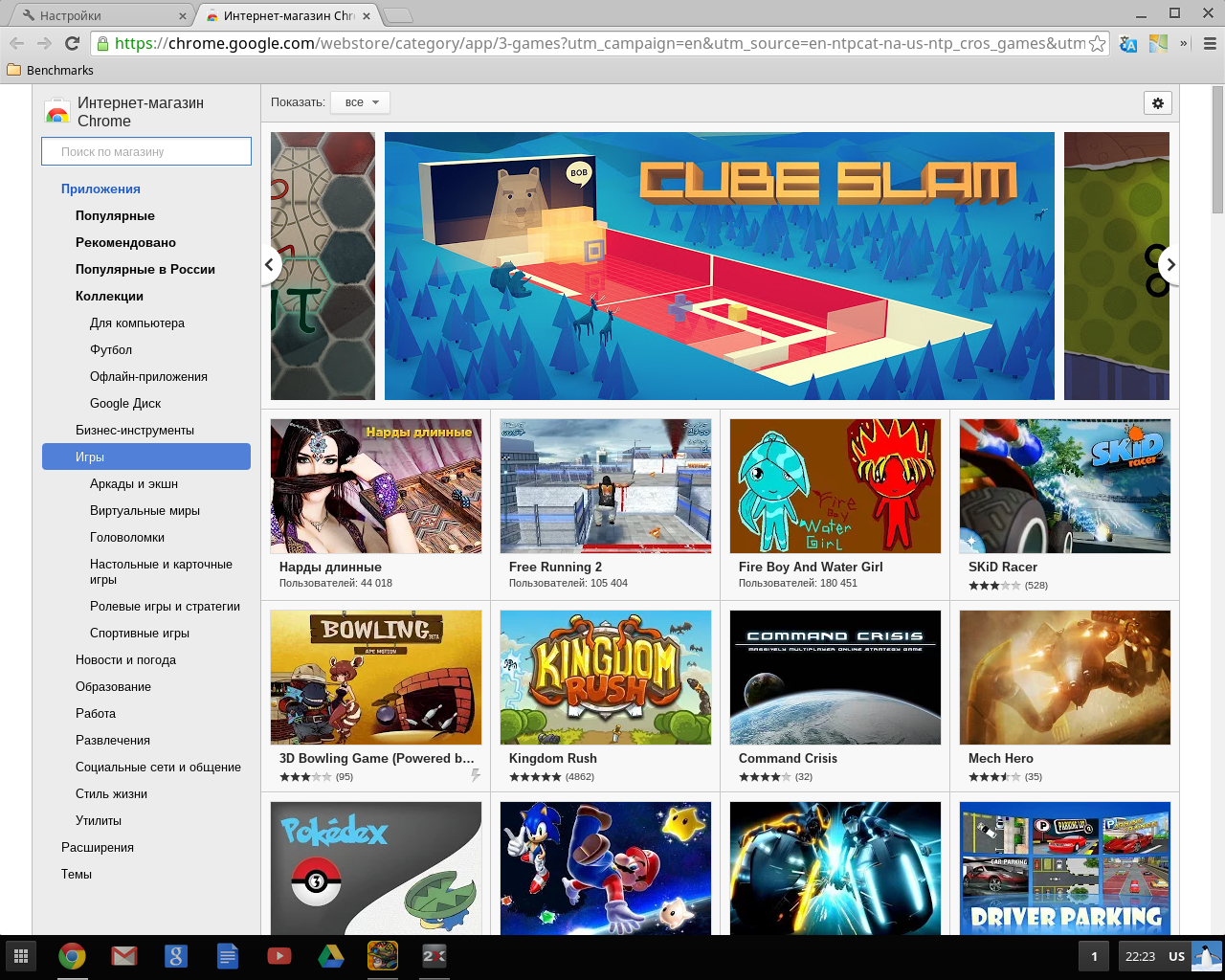Open Gmail from the shelf
The height and width of the screenshot is (980, 1225).
coord(123,956)
